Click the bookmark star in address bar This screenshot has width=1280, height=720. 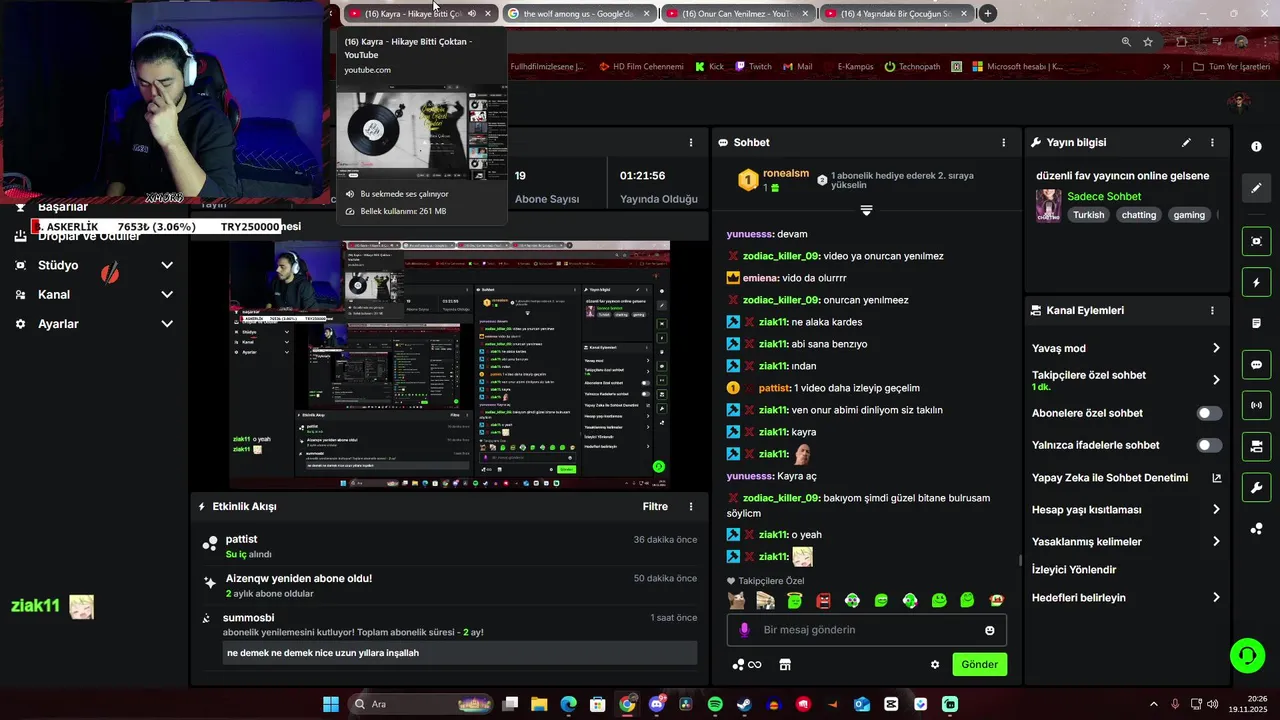pyautogui.click(x=1148, y=42)
